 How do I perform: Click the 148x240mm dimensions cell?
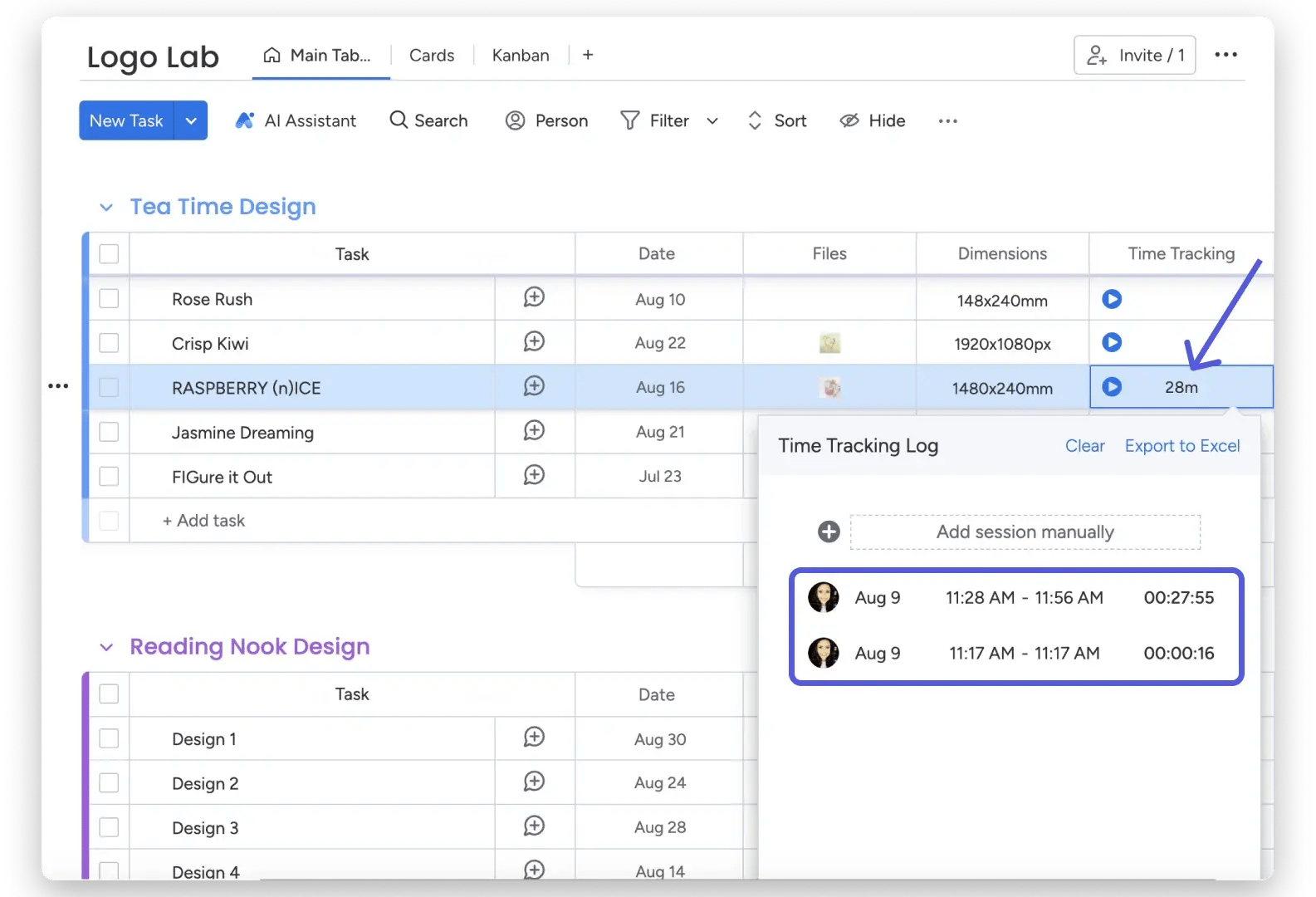[1002, 300]
